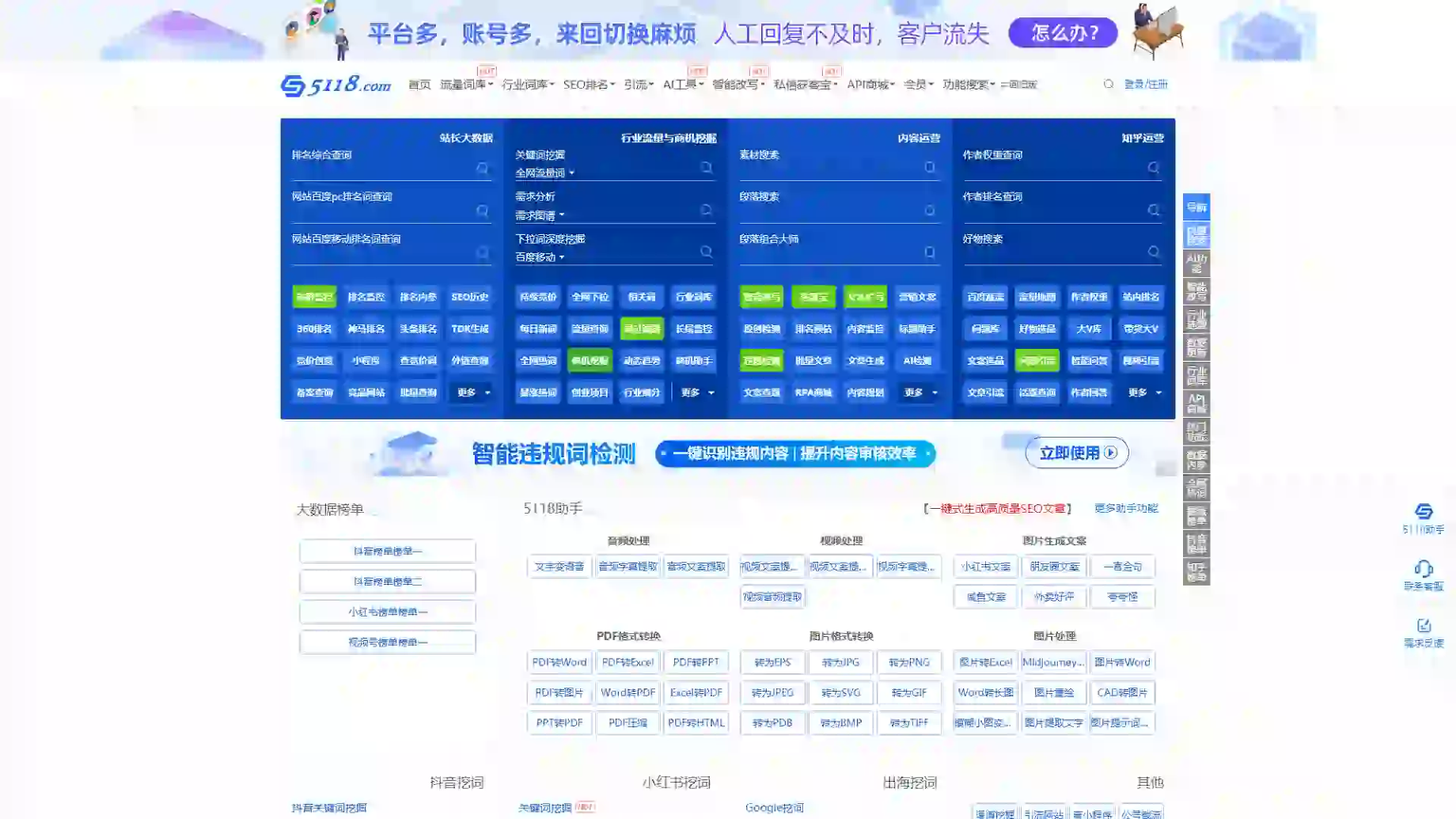Image resolution: width=1456 pixels, height=819 pixels.
Task: Open the 功能搜索 menu
Action: click(x=969, y=84)
